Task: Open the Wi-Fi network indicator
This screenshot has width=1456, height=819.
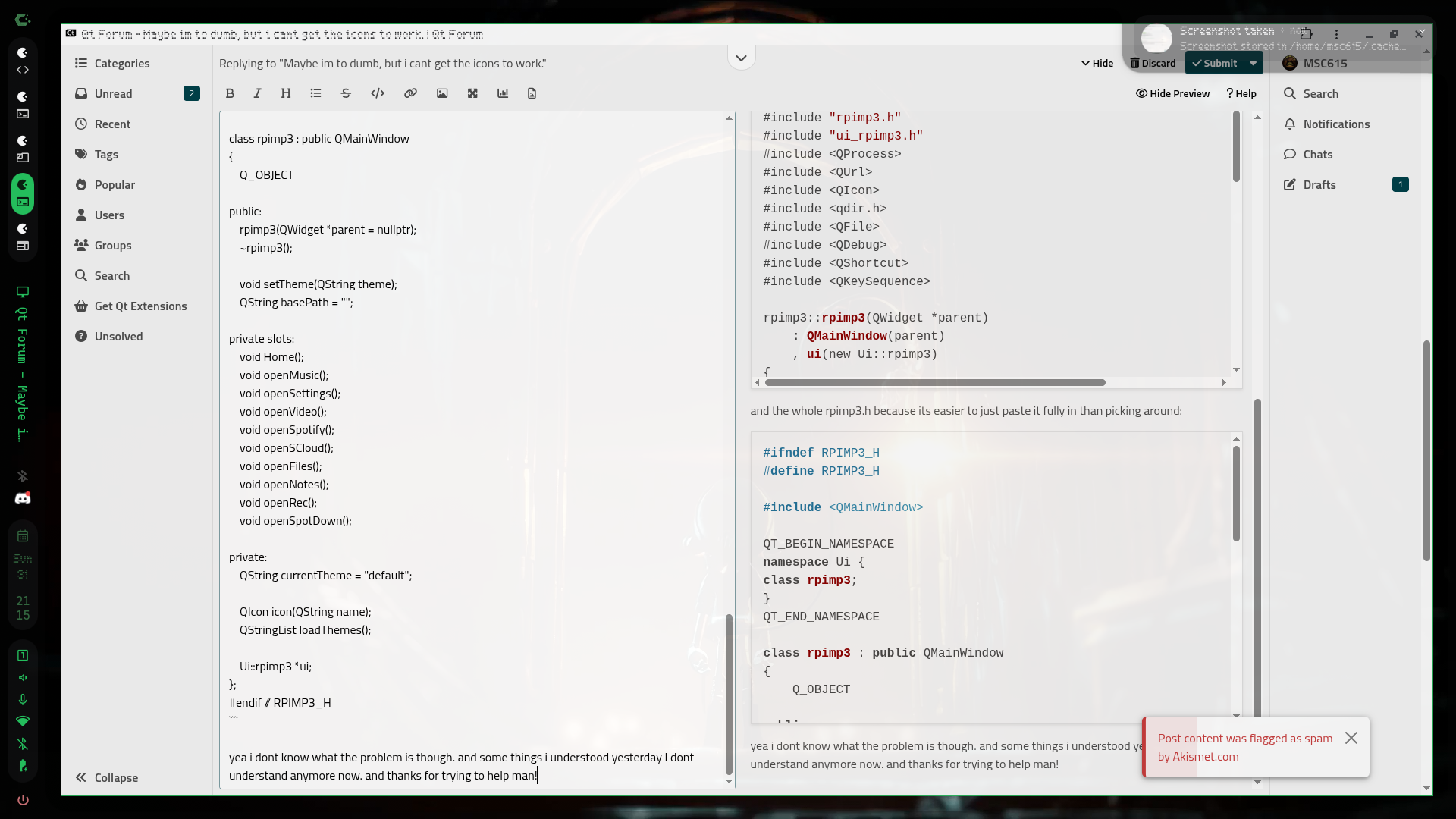Action: coord(23,721)
